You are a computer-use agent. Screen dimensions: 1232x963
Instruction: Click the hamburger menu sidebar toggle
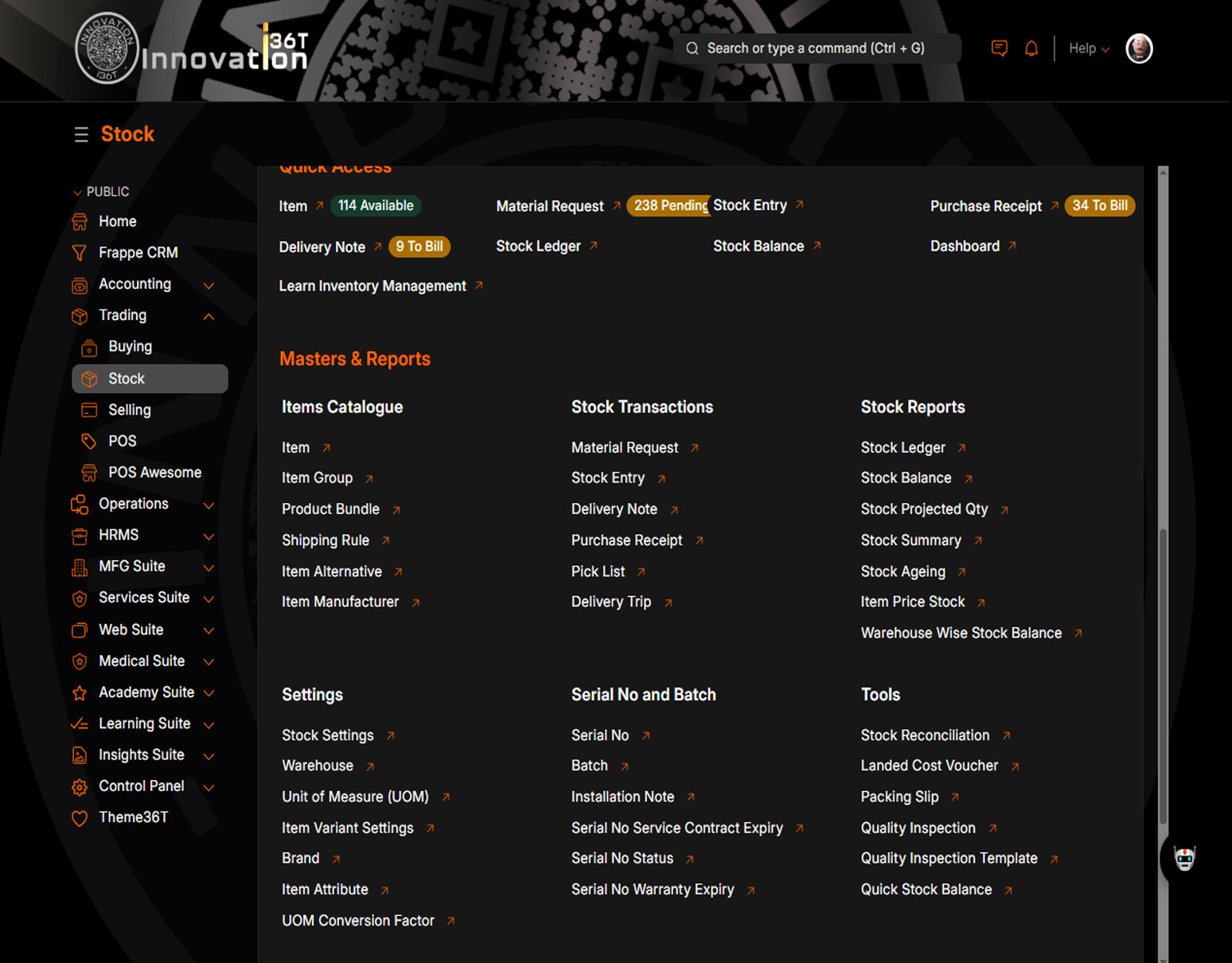point(81,135)
